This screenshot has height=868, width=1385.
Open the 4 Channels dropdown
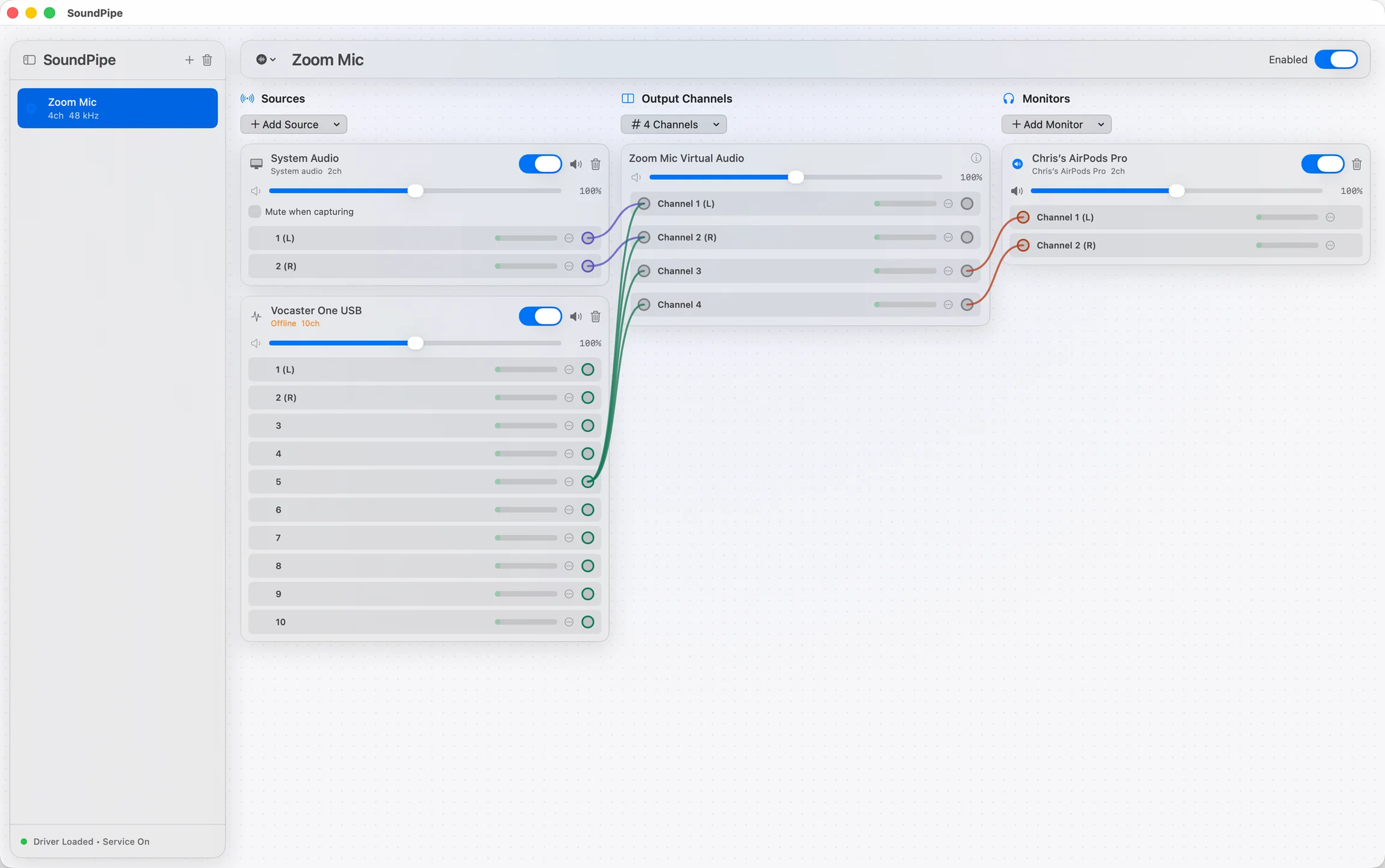[x=674, y=124]
